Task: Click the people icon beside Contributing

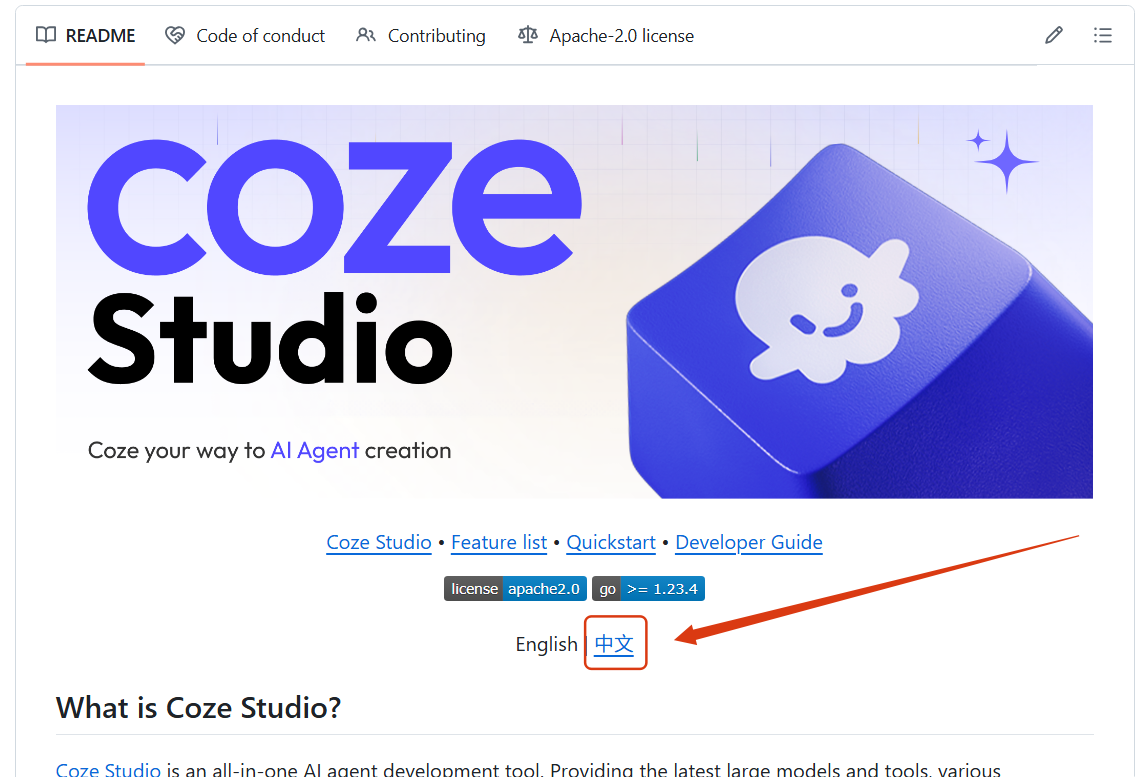Action: click(x=366, y=35)
